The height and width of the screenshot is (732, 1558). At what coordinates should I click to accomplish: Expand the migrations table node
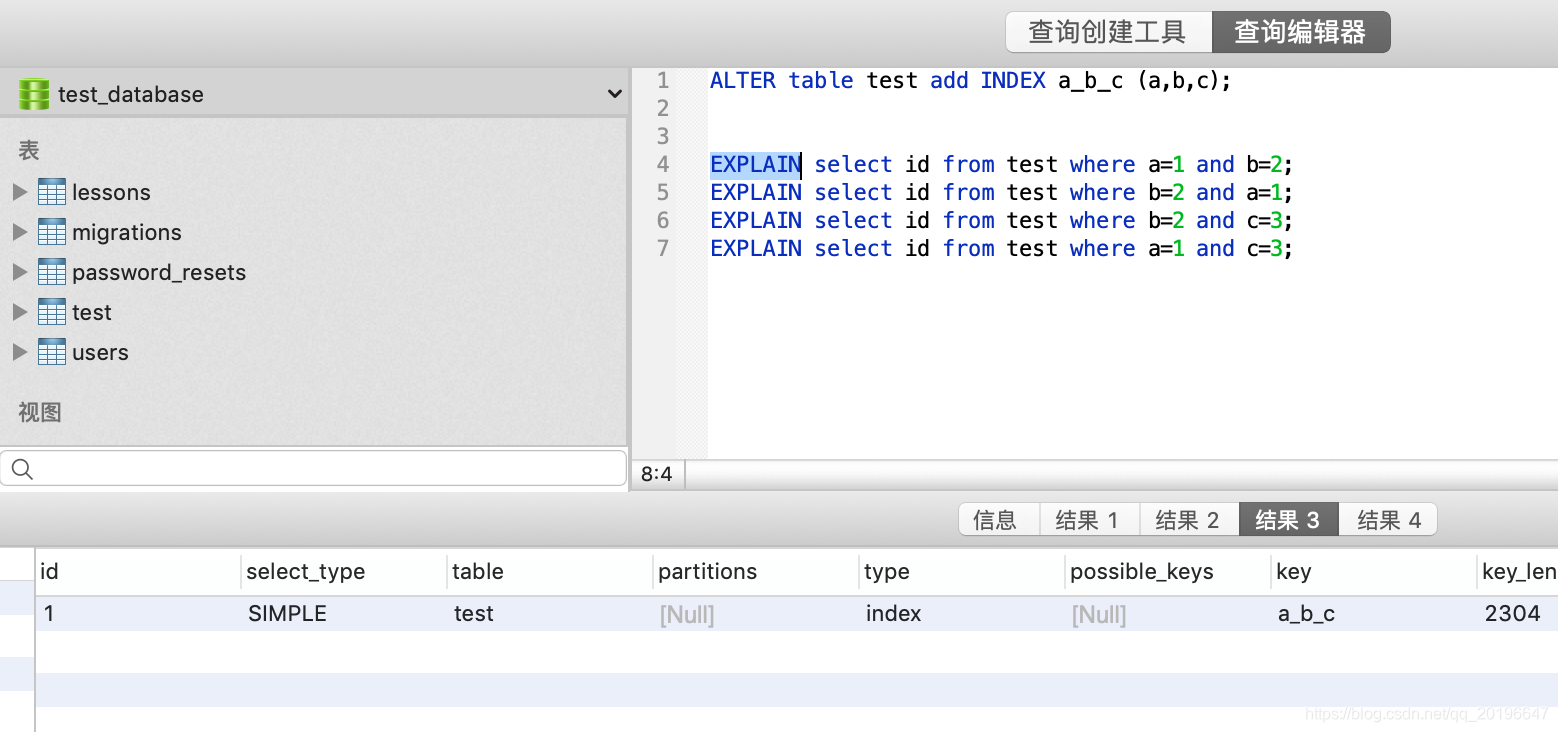tap(19, 232)
